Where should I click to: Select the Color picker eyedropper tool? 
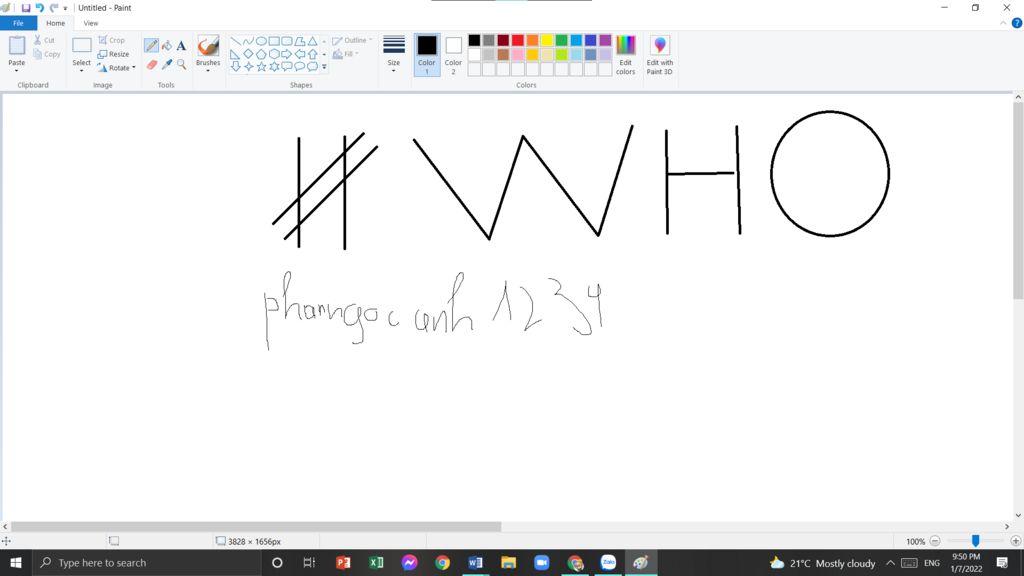point(167,64)
